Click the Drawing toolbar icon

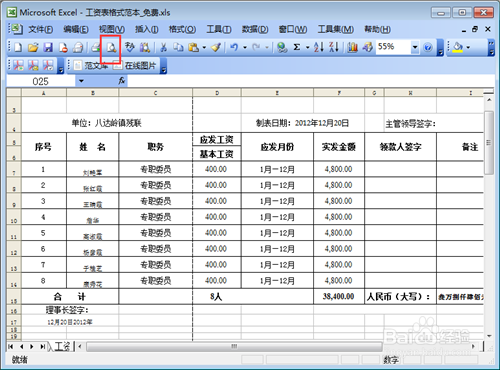click(368, 48)
